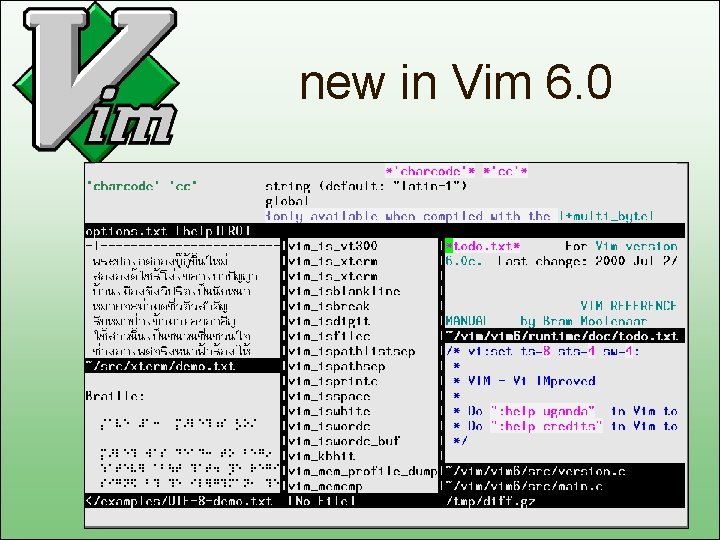Click the vim_kbhit entry
This screenshot has width=720, height=540.
pyautogui.click(x=322, y=456)
